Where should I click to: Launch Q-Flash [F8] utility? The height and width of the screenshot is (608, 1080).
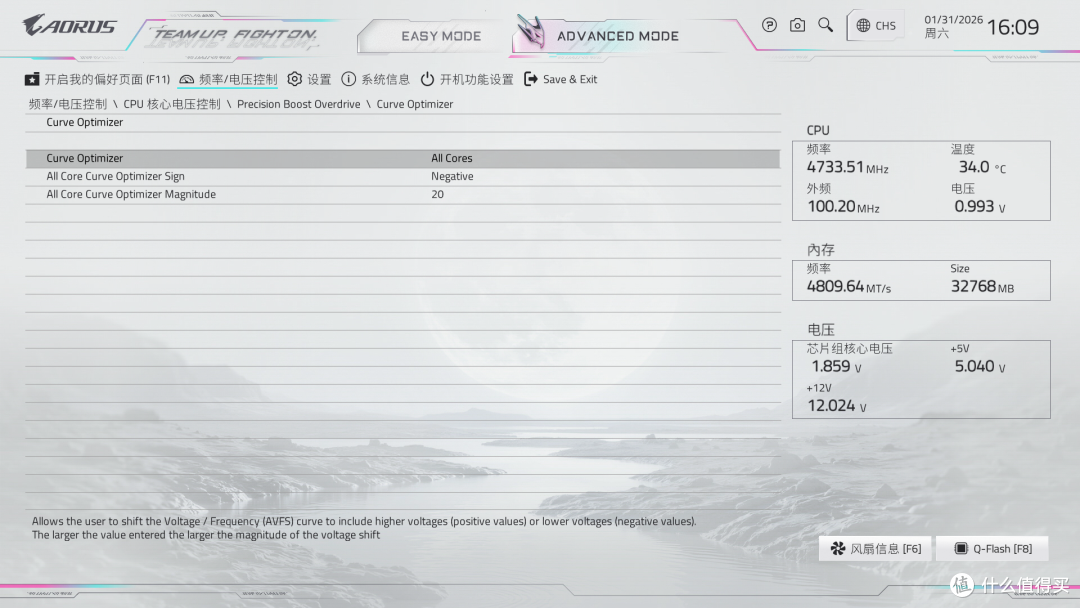pos(993,549)
